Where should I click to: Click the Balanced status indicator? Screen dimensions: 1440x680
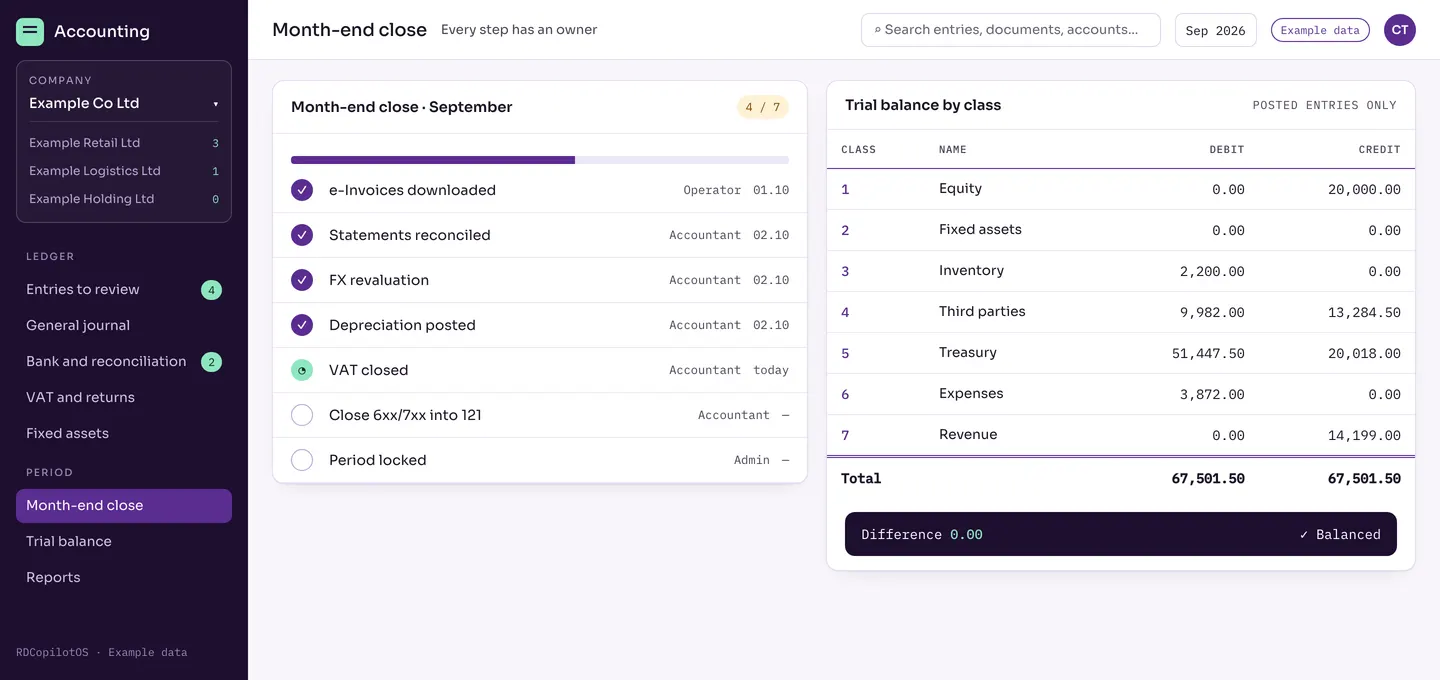tap(1340, 535)
